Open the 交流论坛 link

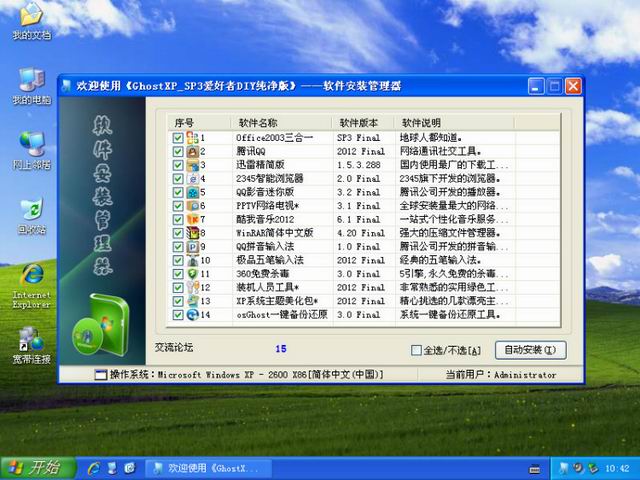(173, 348)
